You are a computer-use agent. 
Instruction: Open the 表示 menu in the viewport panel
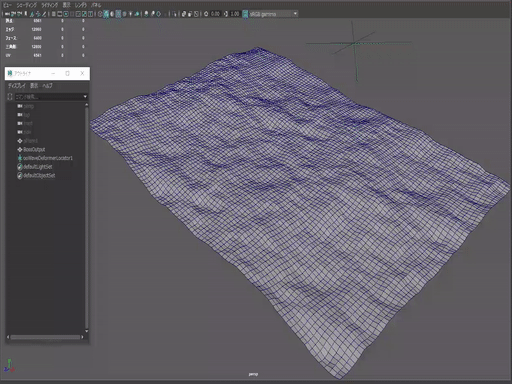66,5
